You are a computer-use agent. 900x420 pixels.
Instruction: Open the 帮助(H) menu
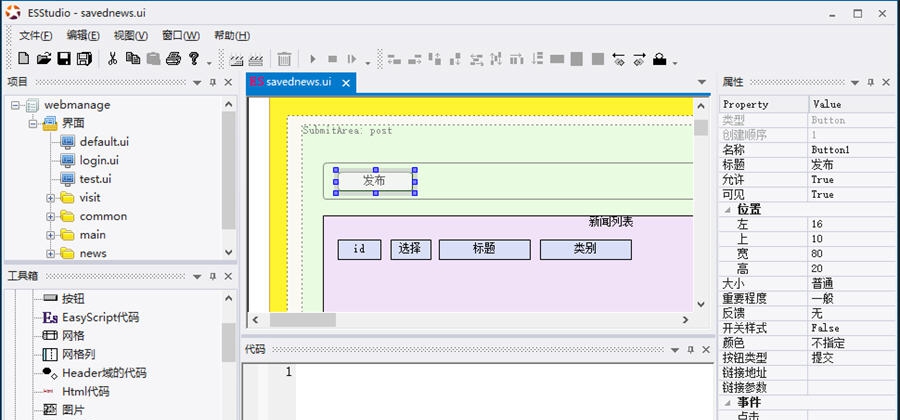232,36
